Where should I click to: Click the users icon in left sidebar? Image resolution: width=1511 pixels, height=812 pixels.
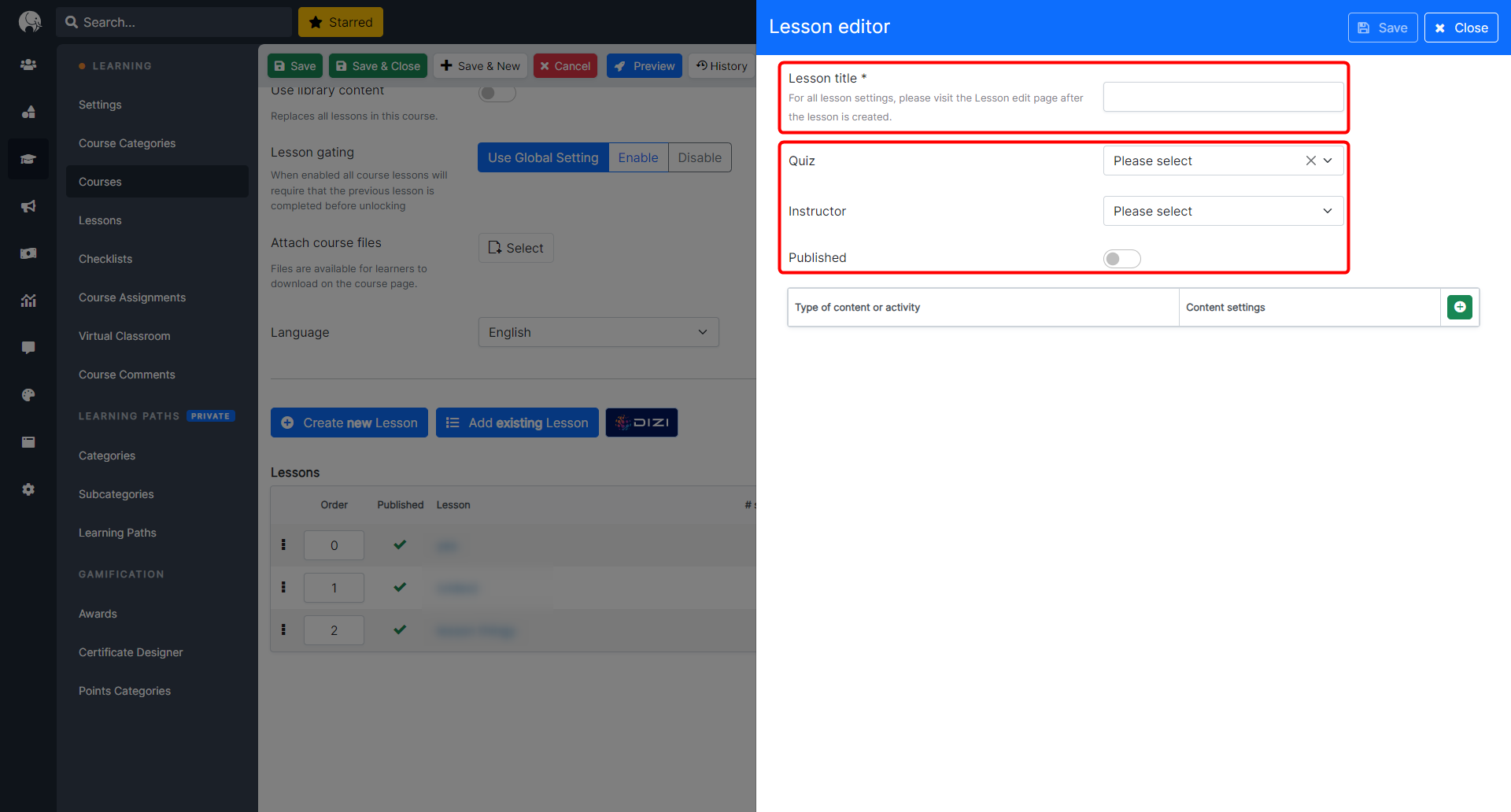click(28, 65)
